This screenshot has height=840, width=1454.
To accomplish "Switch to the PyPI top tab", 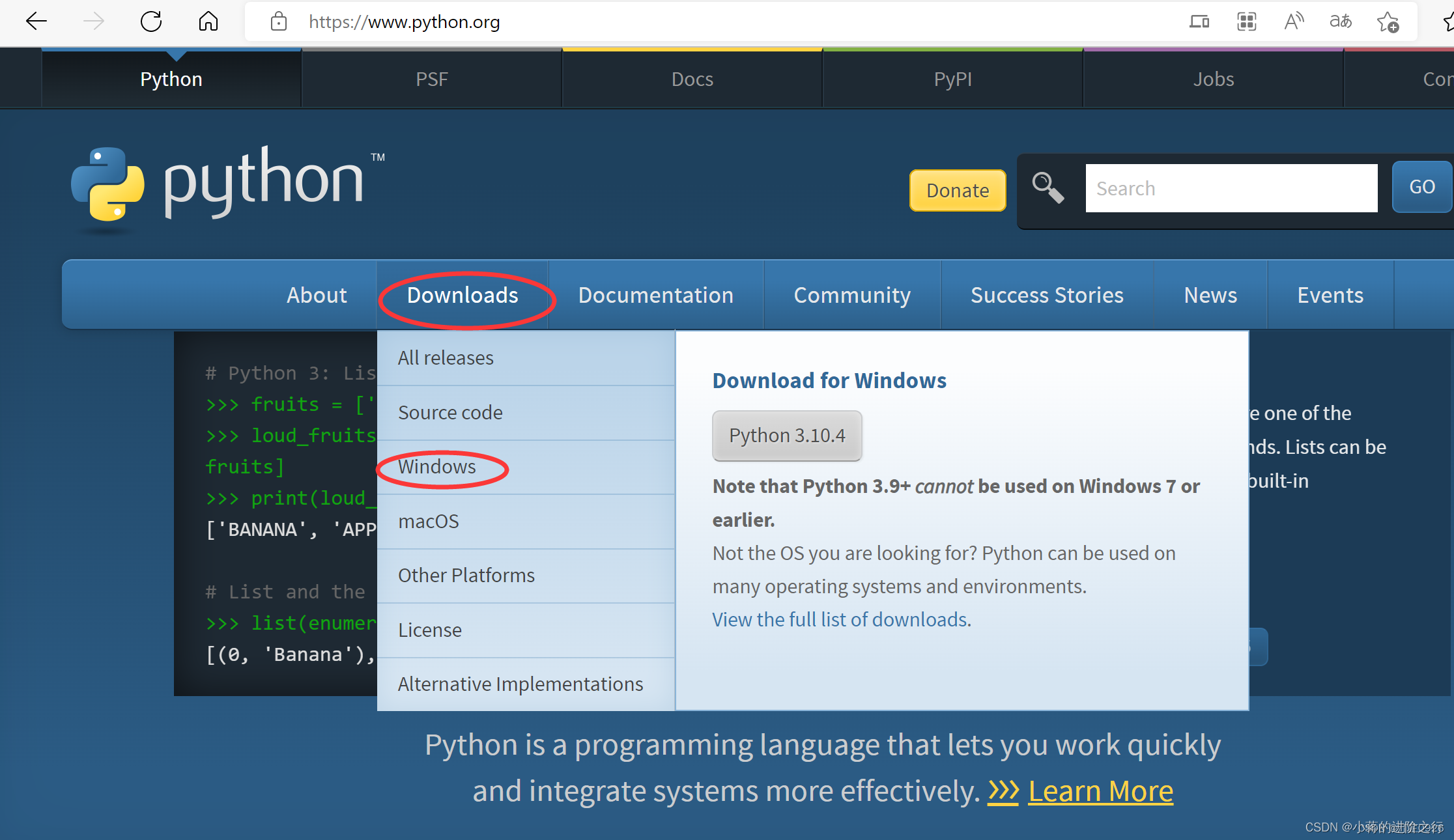I will click(x=952, y=79).
